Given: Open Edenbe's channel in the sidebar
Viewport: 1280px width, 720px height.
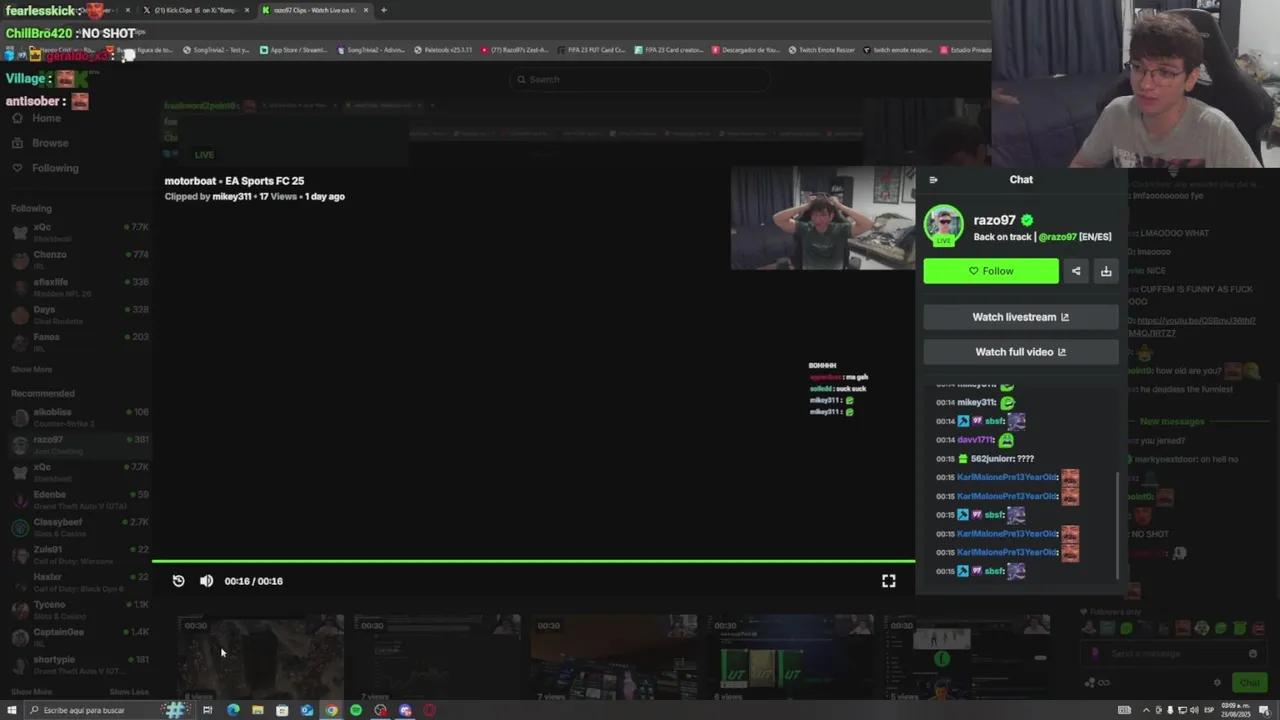Looking at the screenshot, I should [x=80, y=499].
